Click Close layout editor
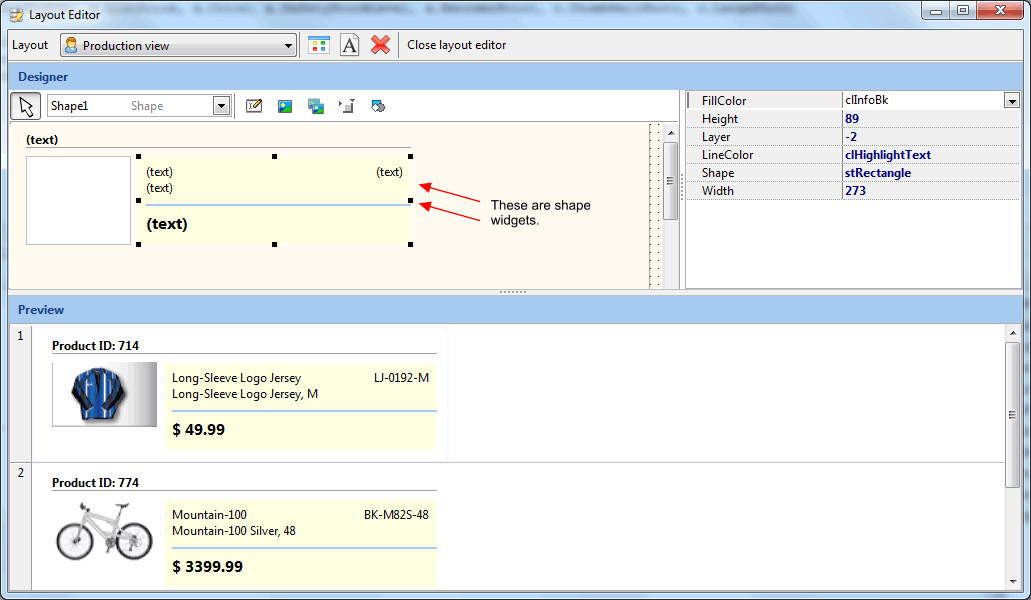Image resolution: width=1031 pixels, height=600 pixels. click(456, 45)
